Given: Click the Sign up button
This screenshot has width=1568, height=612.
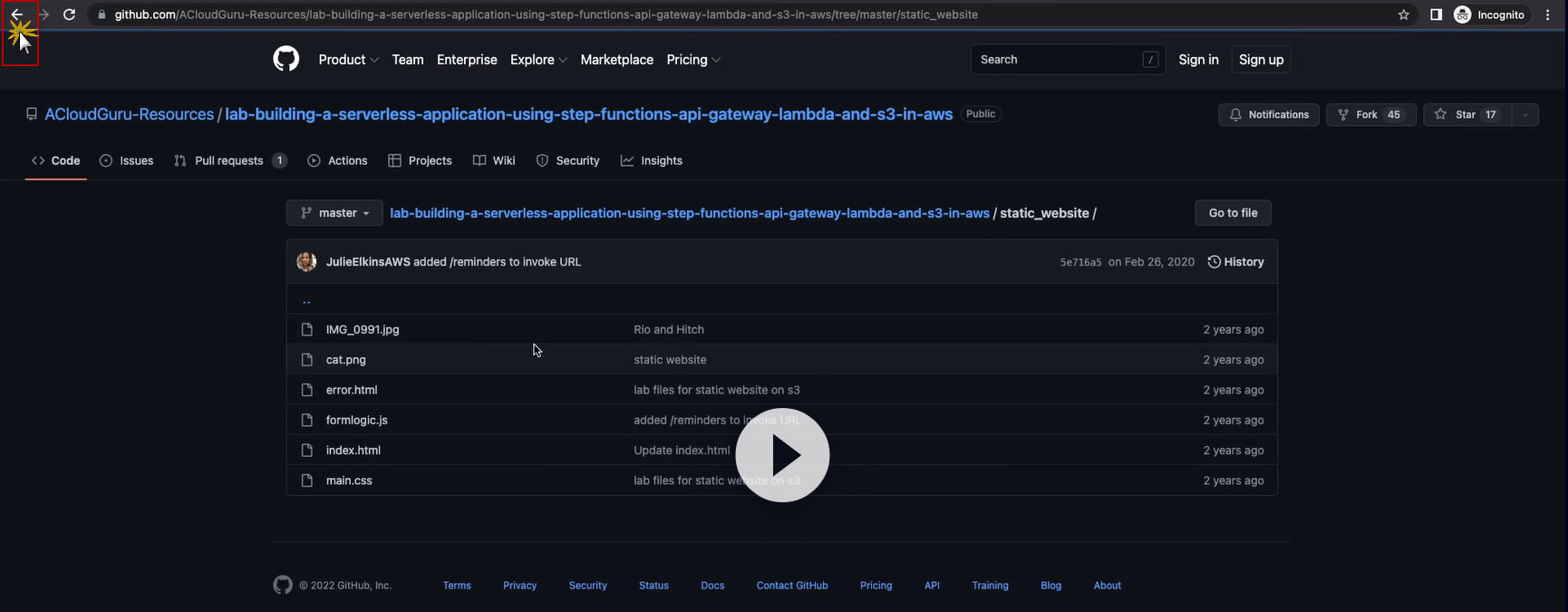Looking at the screenshot, I should 1261,60.
